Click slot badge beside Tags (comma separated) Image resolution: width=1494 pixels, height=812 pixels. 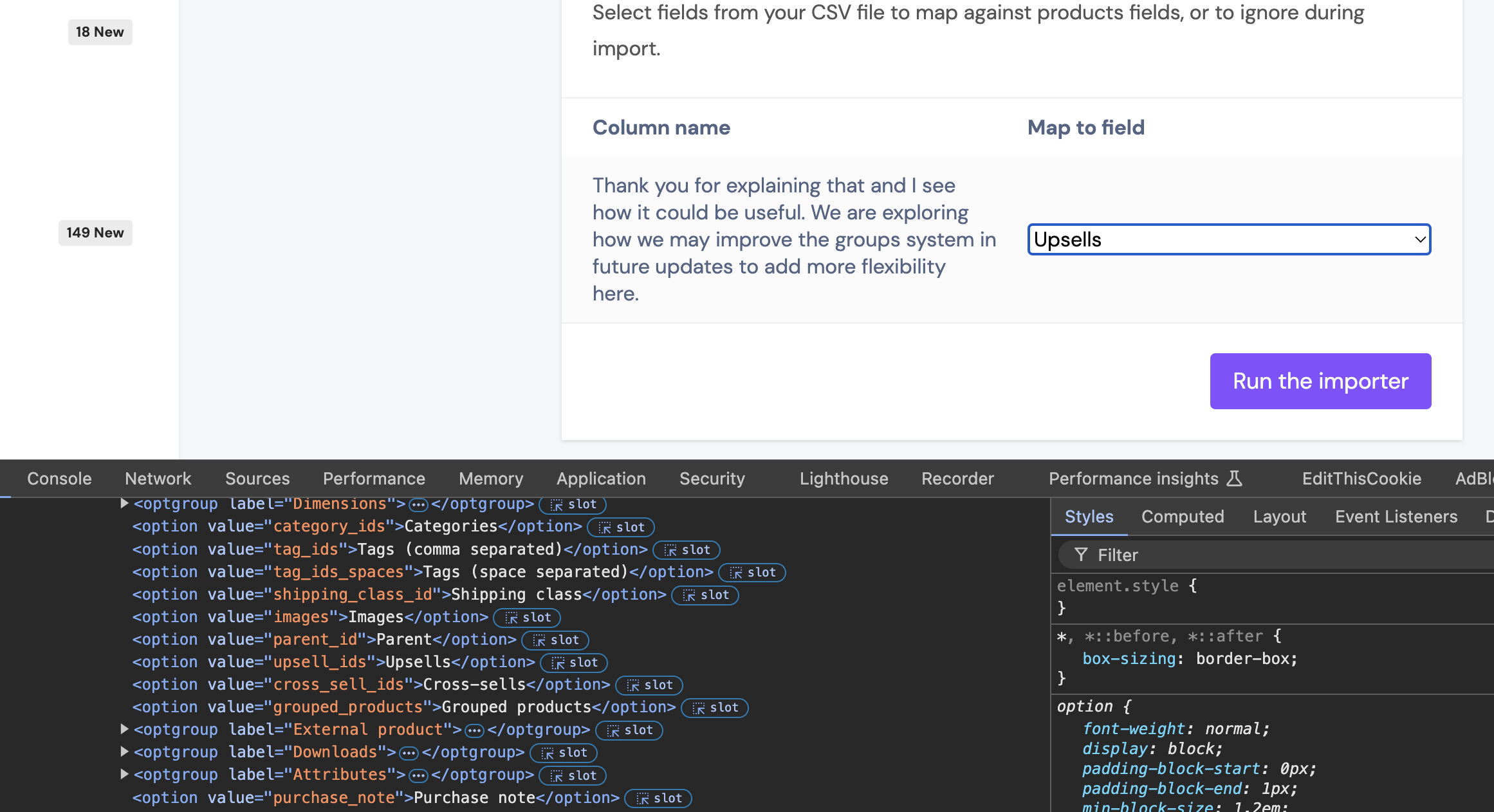point(687,549)
